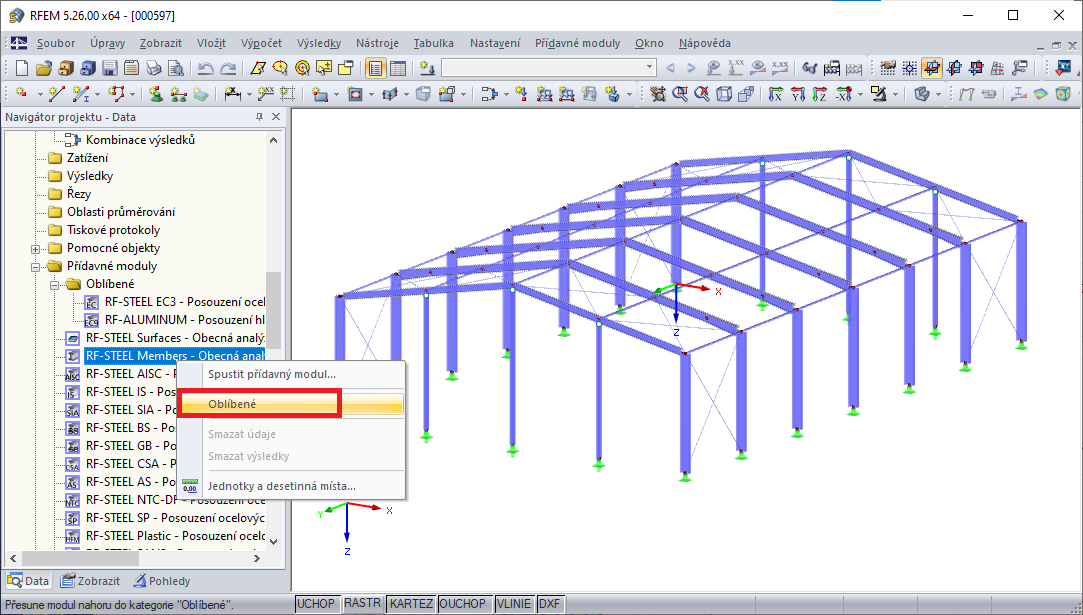Go to previous load case arrow
The width and height of the screenshot is (1083, 615).
click(669, 68)
